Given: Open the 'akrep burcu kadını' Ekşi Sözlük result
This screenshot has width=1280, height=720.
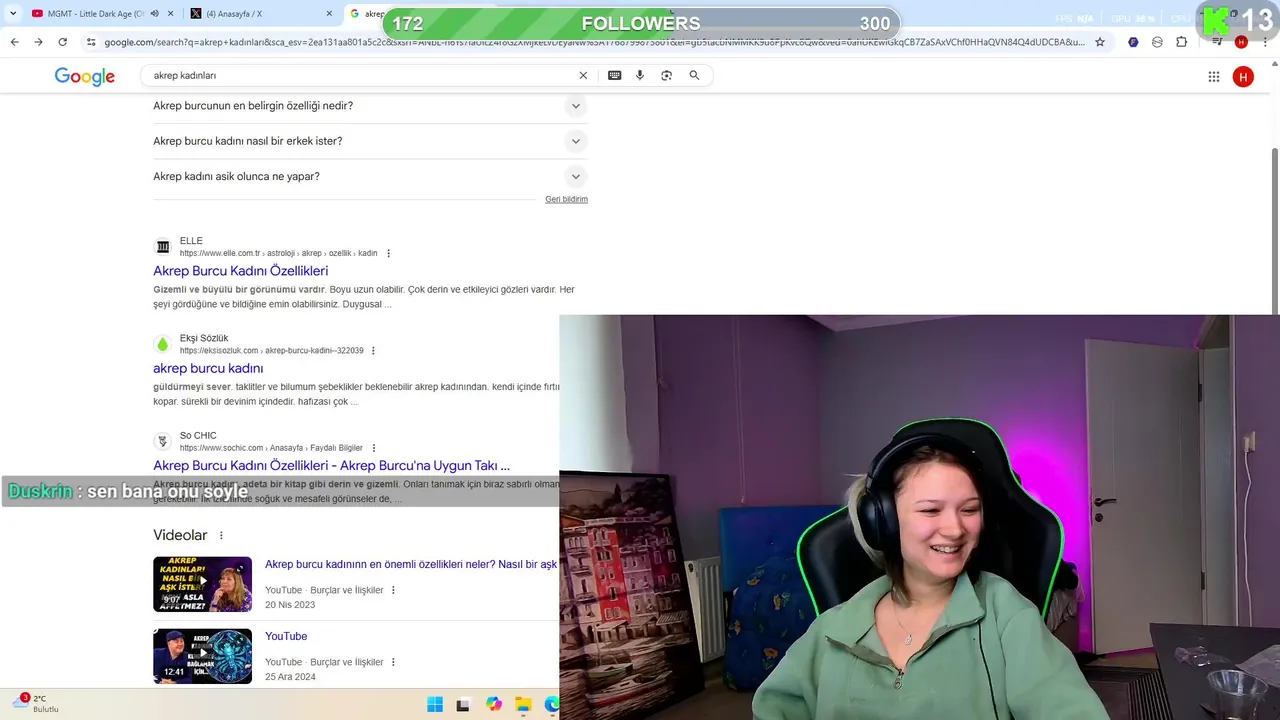Looking at the screenshot, I should coord(208,368).
